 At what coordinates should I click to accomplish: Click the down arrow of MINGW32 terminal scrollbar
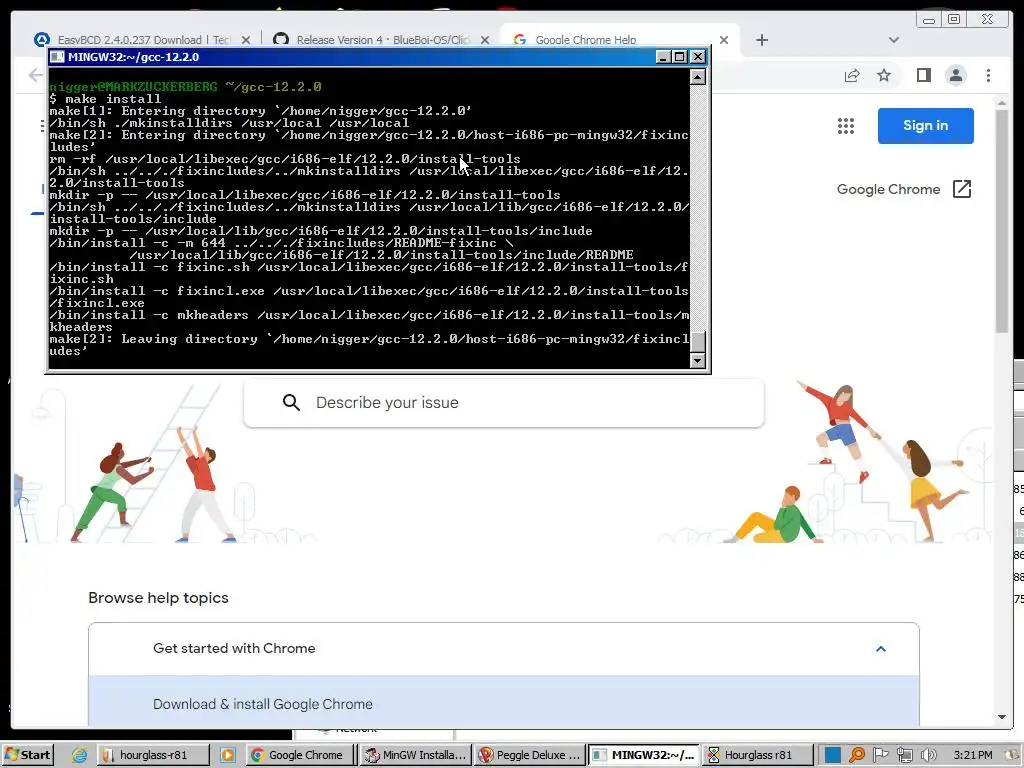(697, 360)
